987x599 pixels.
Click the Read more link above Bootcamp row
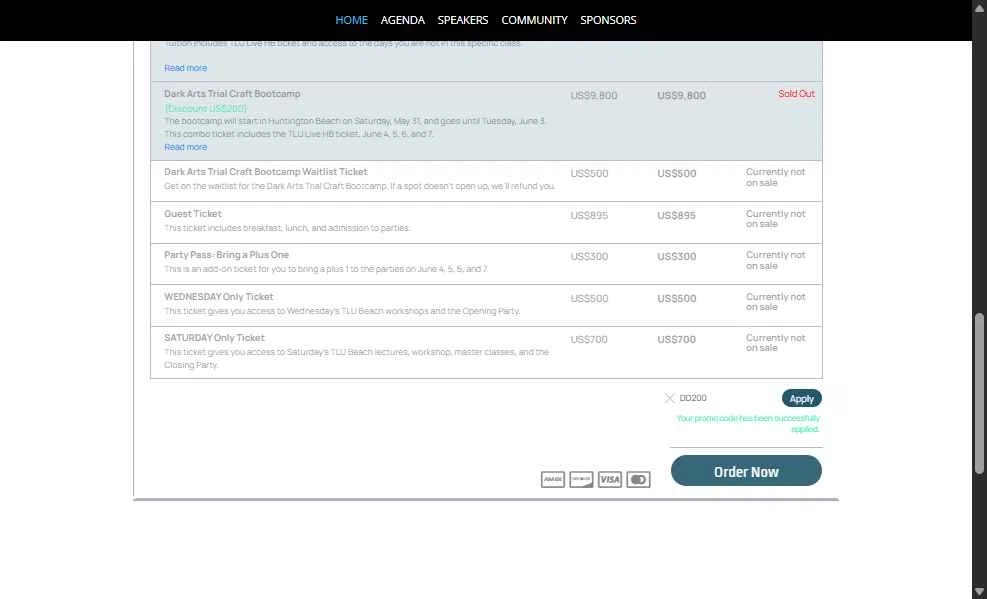click(186, 68)
